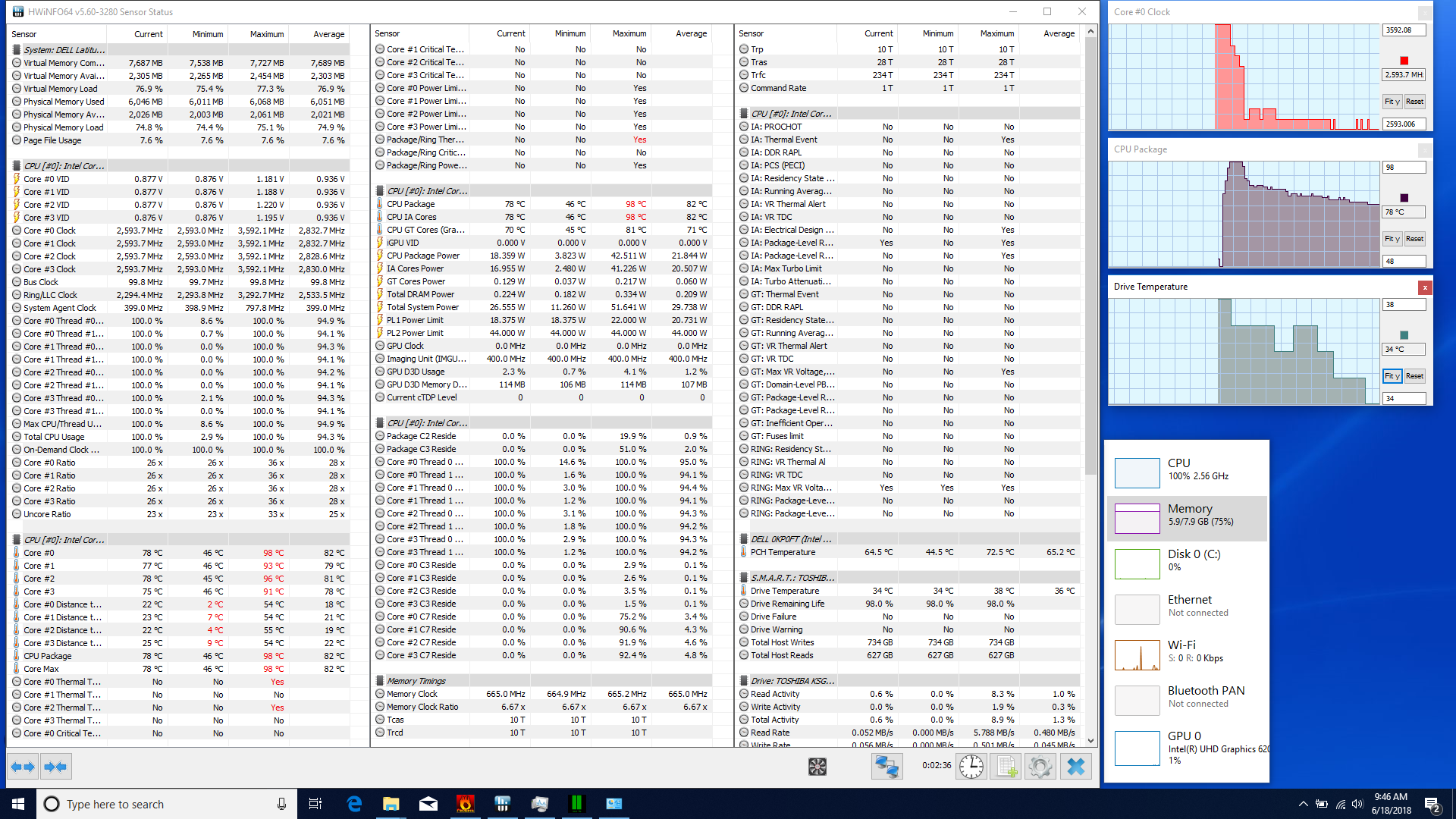Screen dimensions: 1456x819
Task: Click Reset in CPU Package graph
Action: click(1414, 239)
